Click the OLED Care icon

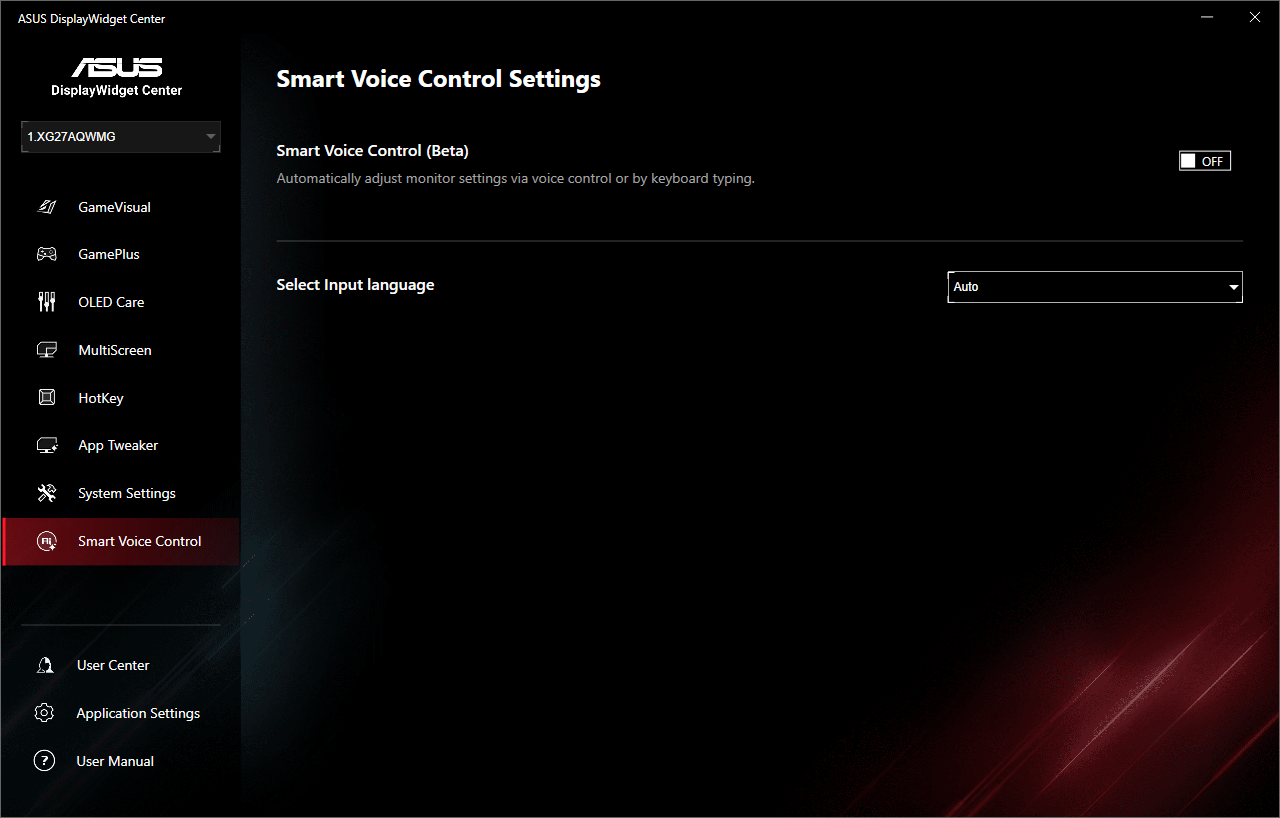click(x=46, y=302)
